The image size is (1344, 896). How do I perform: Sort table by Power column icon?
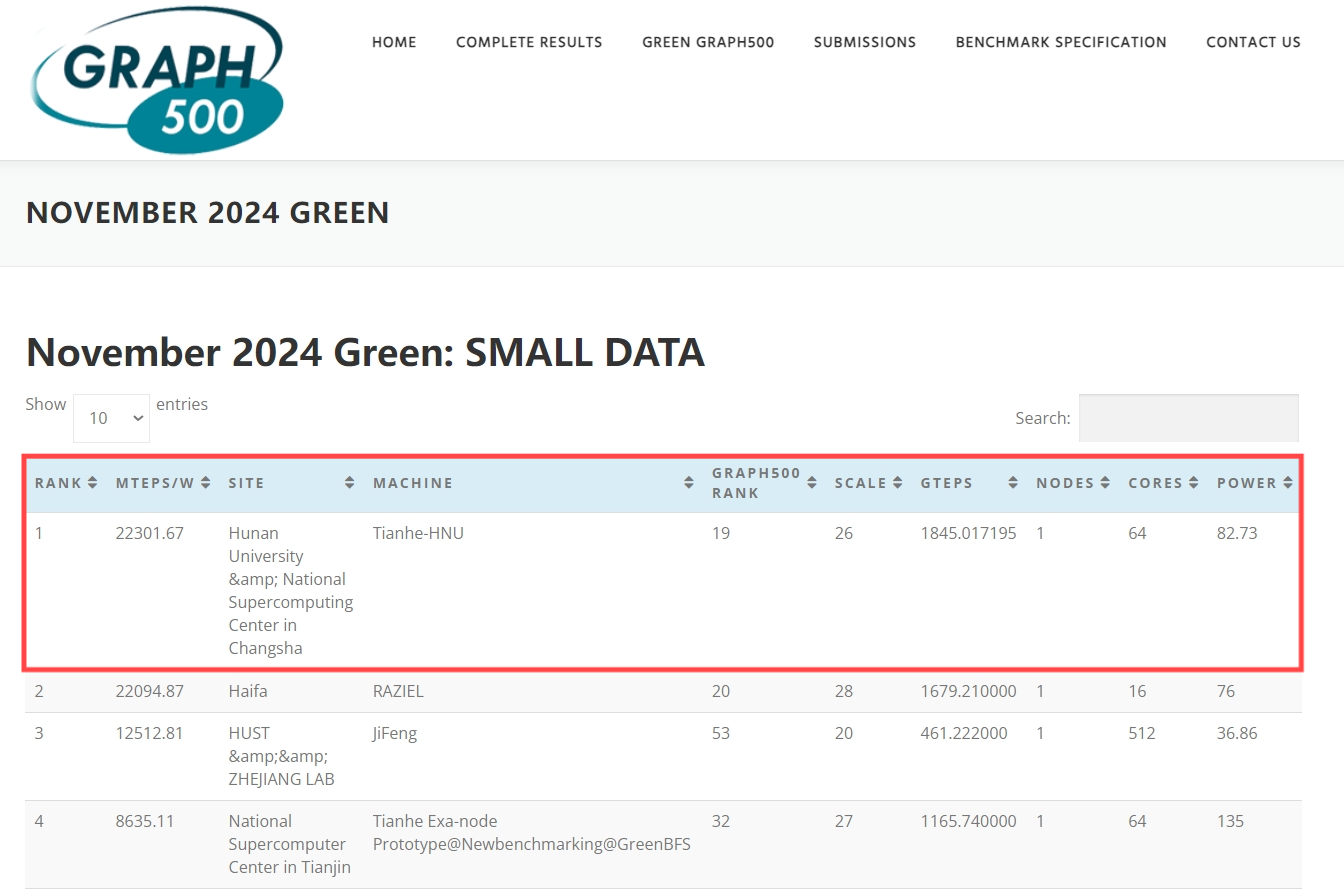(x=1288, y=483)
